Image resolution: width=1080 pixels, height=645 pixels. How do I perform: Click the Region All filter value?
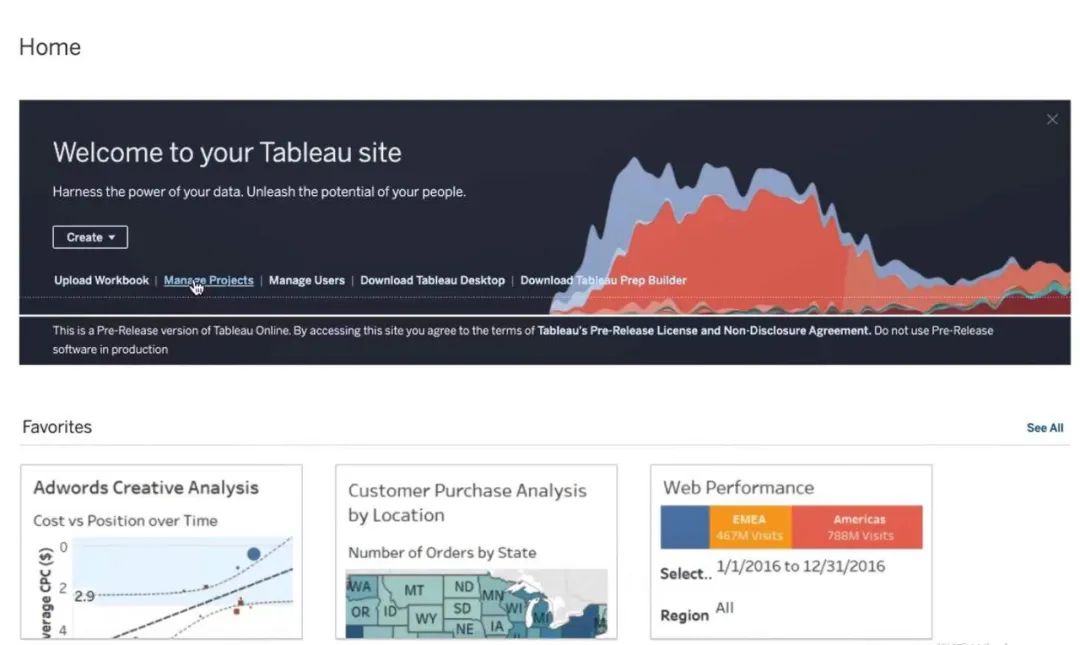click(x=724, y=608)
